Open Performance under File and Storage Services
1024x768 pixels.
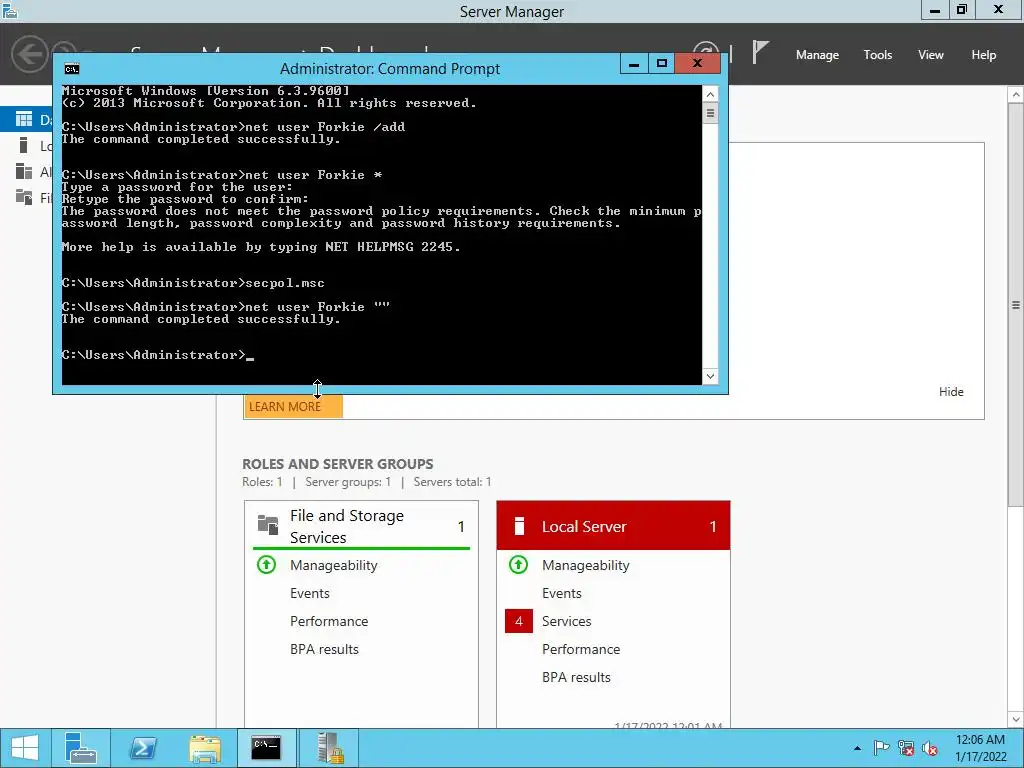tap(329, 621)
